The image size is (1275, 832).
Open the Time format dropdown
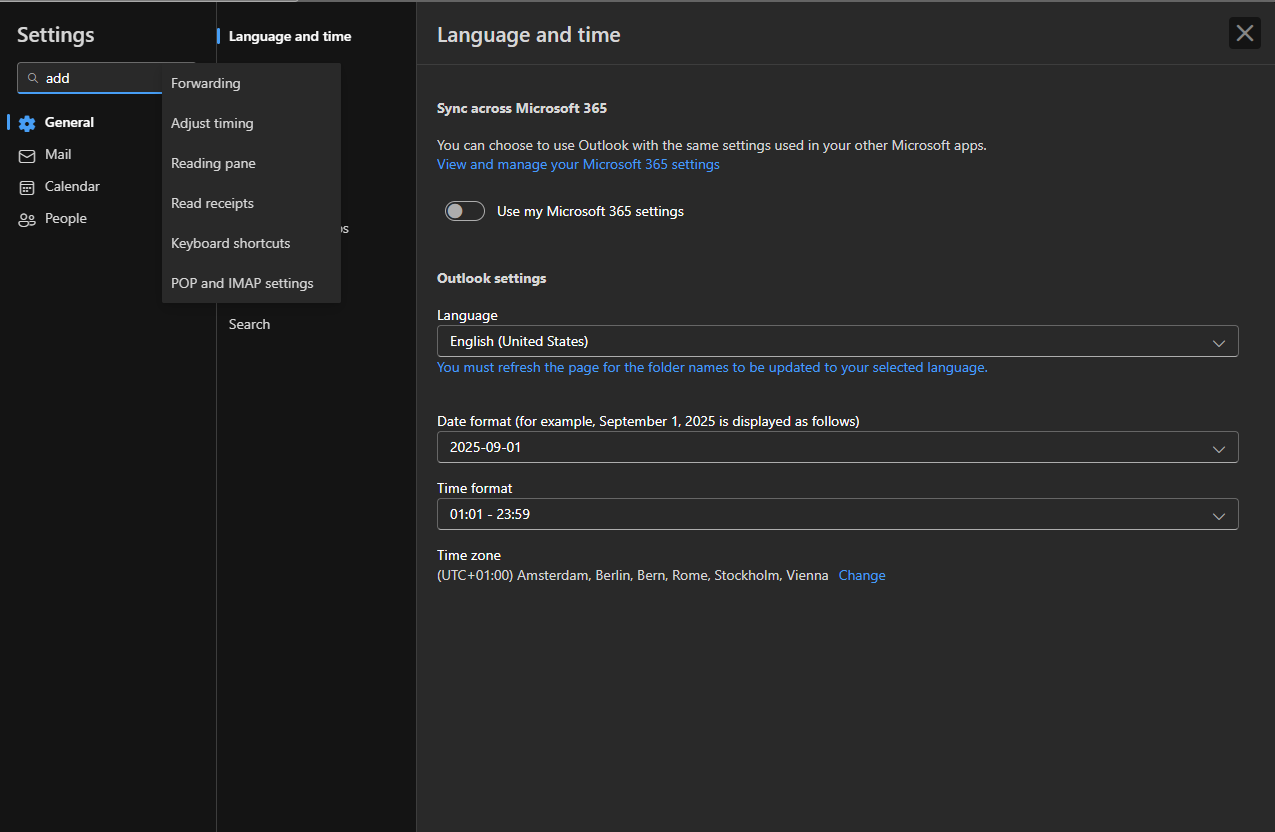pyautogui.click(x=838, y=514)
